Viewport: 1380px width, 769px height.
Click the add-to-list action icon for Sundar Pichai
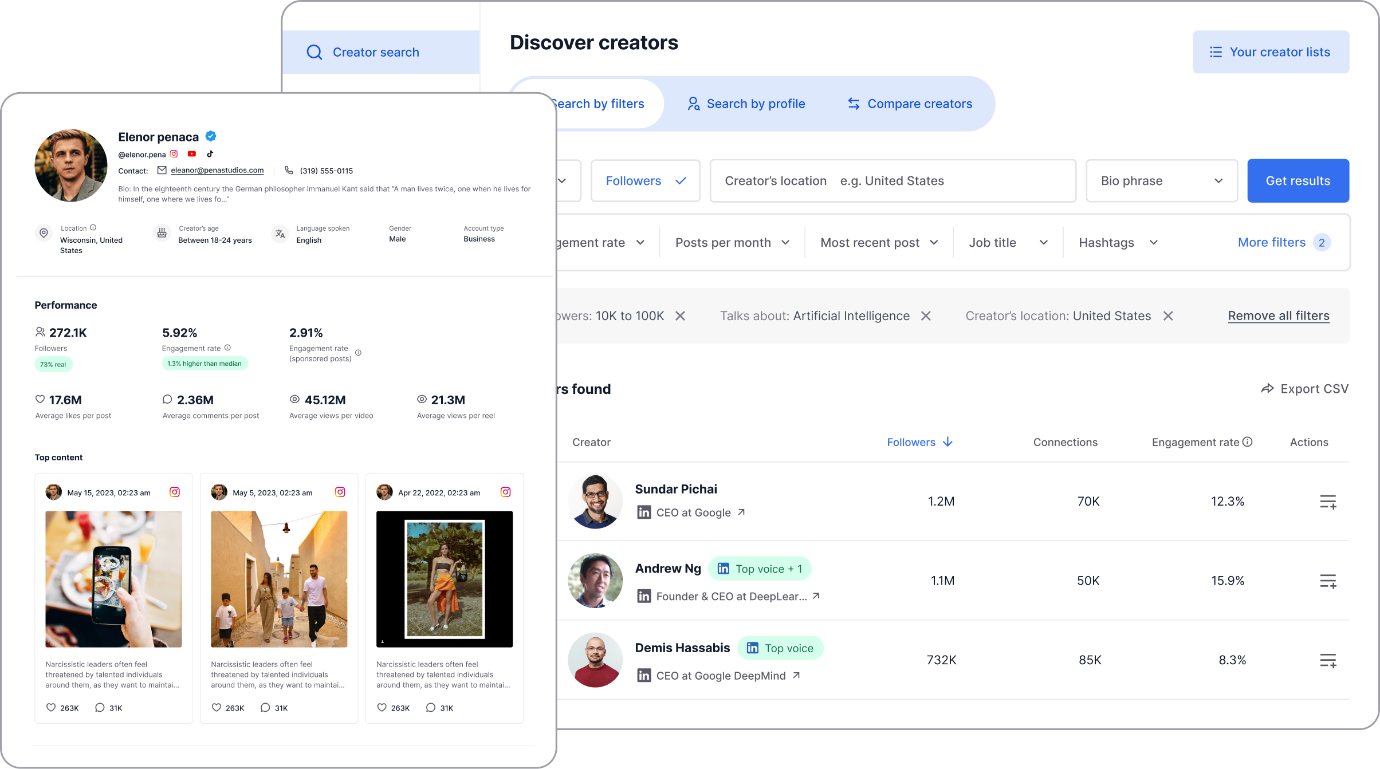(x=1328, y=501)
